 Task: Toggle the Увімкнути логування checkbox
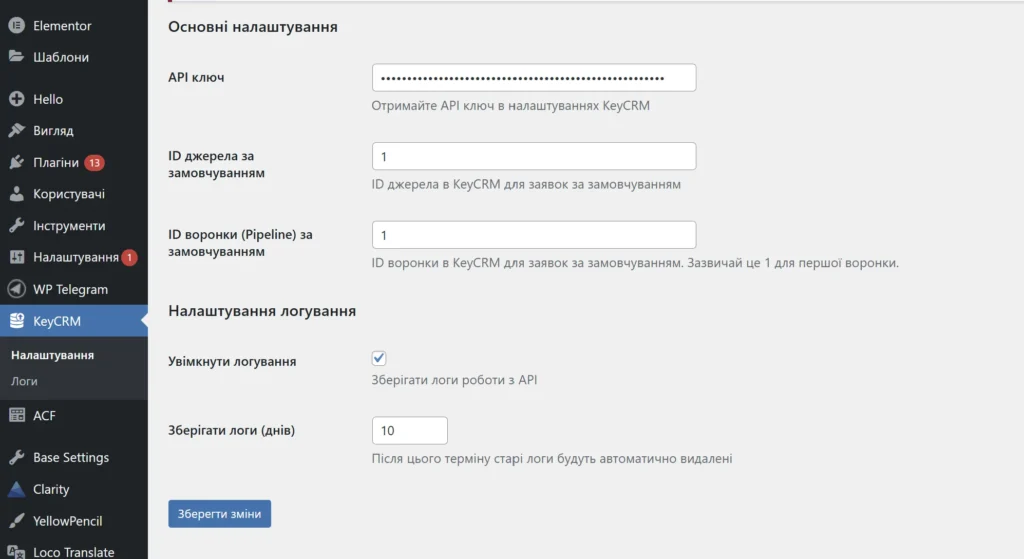point(379,358)
